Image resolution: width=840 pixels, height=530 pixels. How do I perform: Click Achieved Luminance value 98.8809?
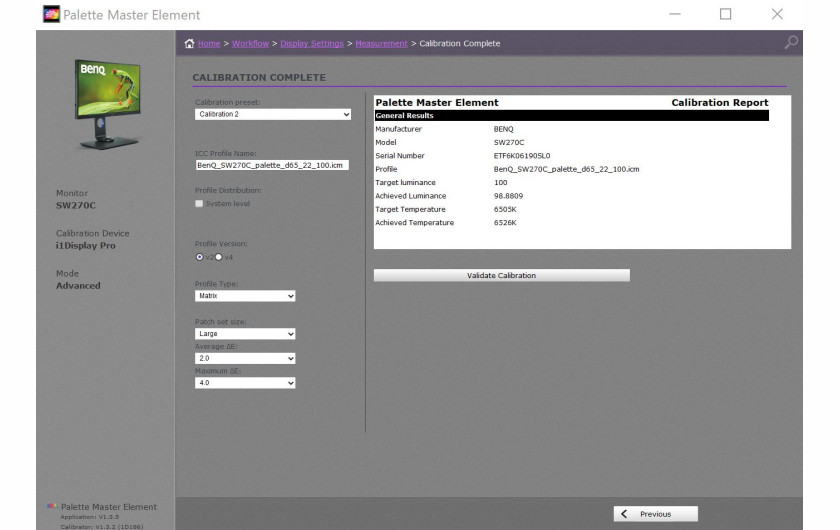point(508,196)
